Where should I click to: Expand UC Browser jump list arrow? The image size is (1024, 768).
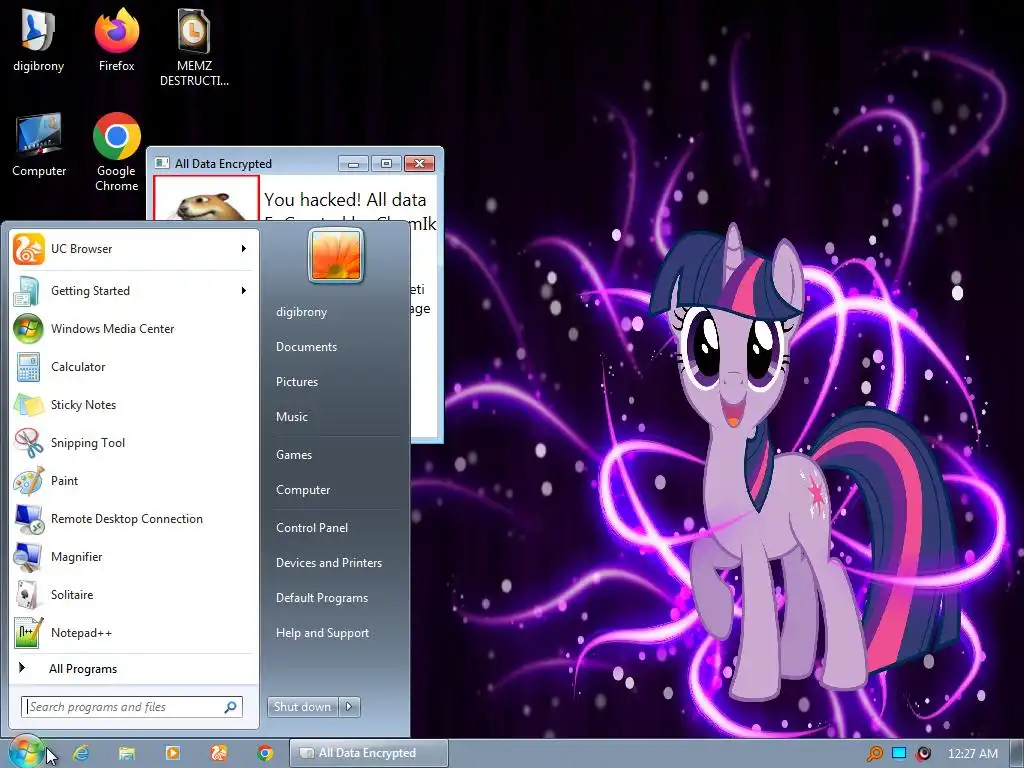[x=244, y=249]
